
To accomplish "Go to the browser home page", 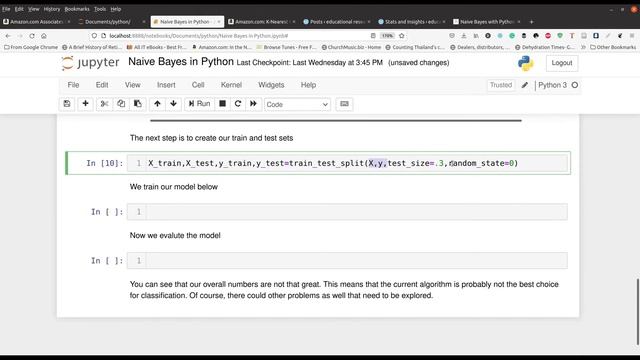I will click(x=44, y=36).
